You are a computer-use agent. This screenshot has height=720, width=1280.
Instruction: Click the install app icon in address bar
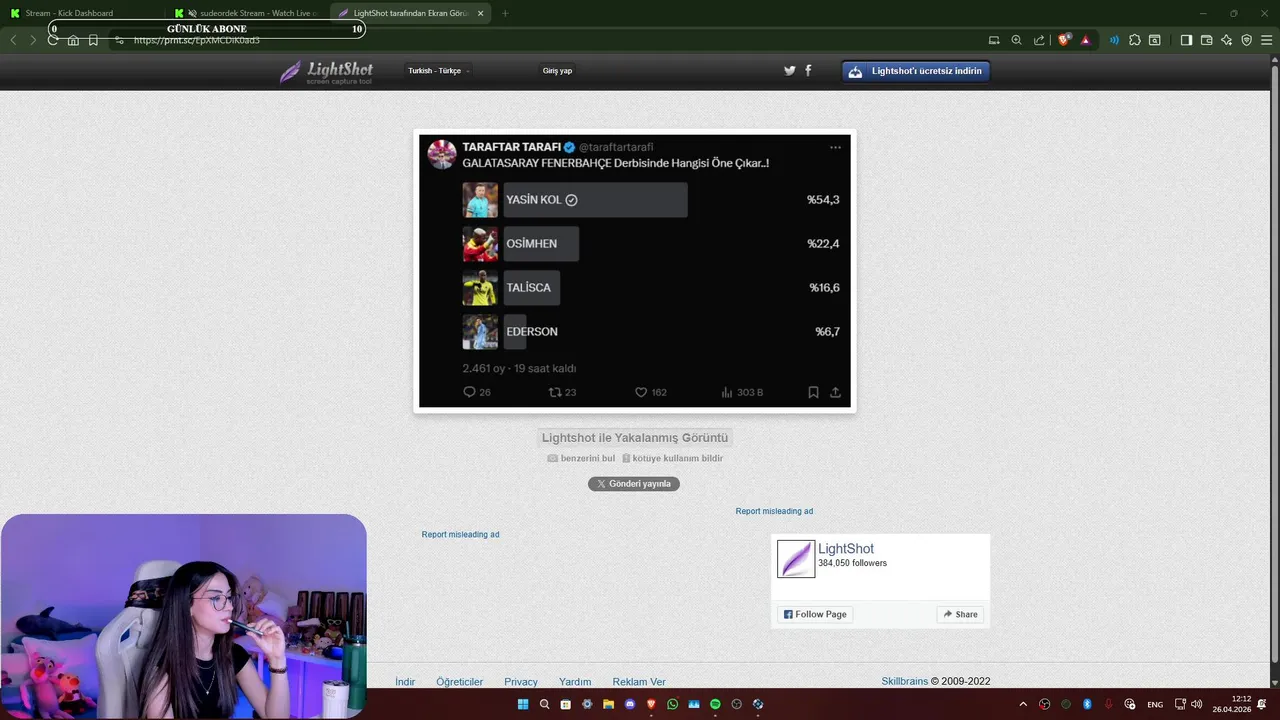pyautogui.click(x=994, y=40)
